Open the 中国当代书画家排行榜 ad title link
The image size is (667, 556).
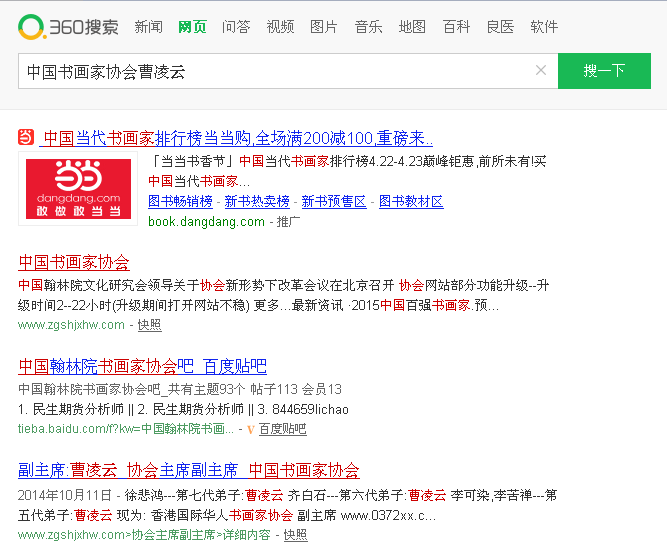tap(237, 138)
